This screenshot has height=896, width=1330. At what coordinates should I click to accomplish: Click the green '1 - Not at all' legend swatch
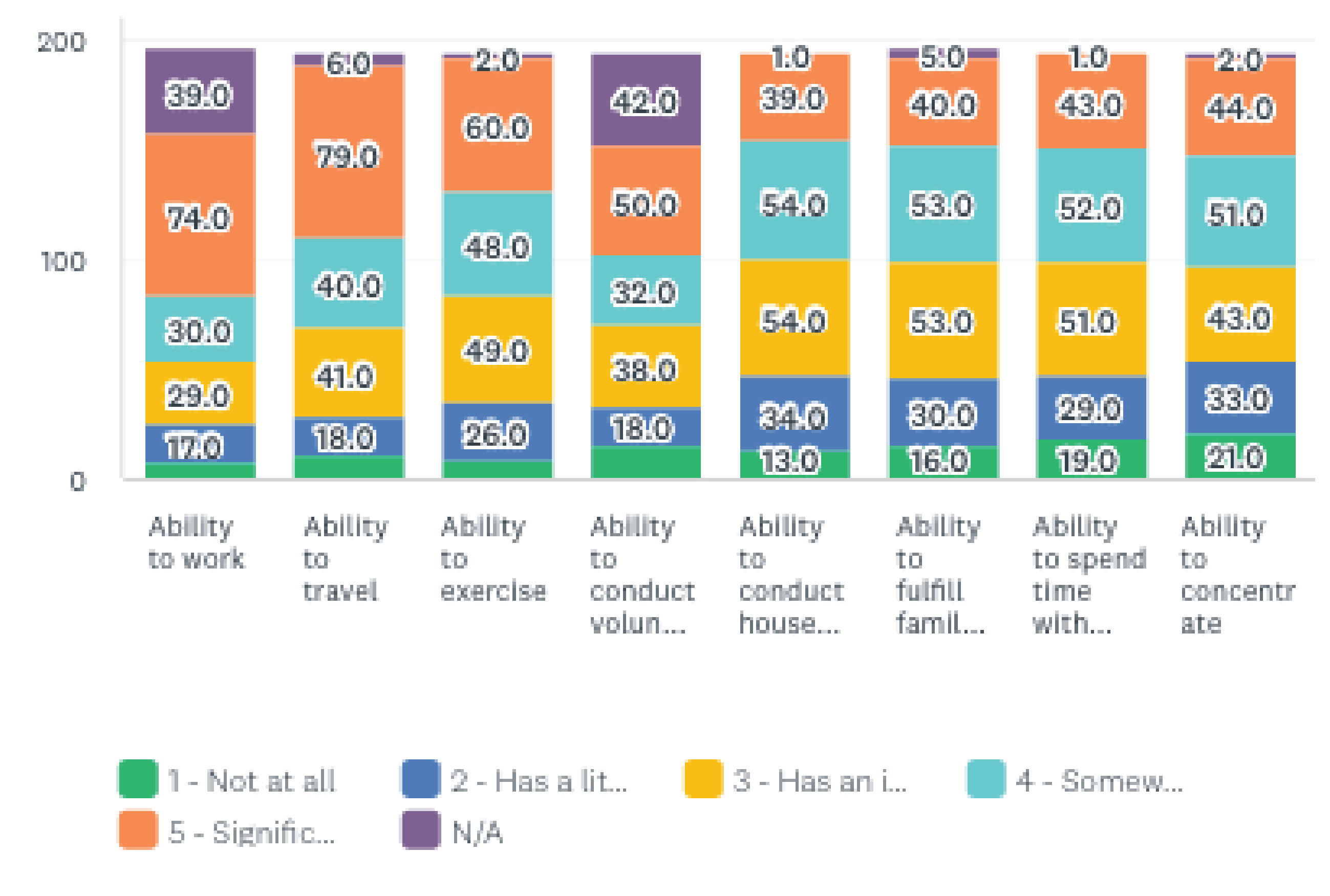[138, 778]
